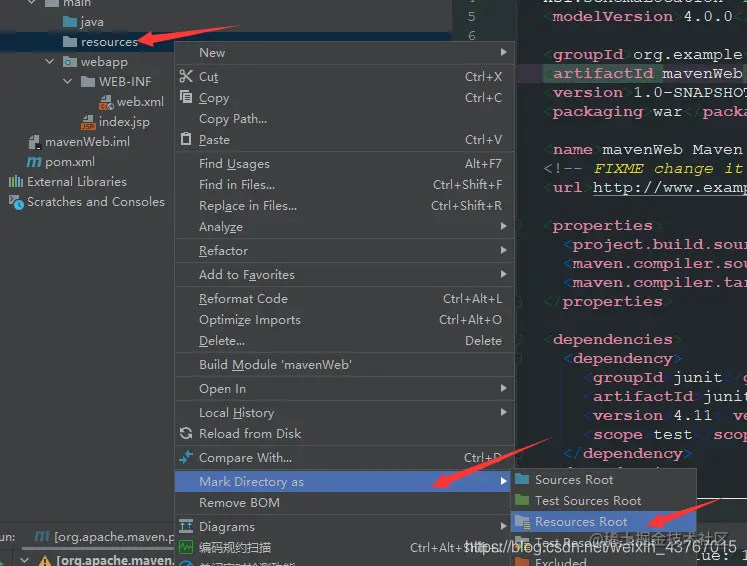Screen dimensions: 747x566
Task: Click the Maven pom.xml icon
Action: coord(34,162)
